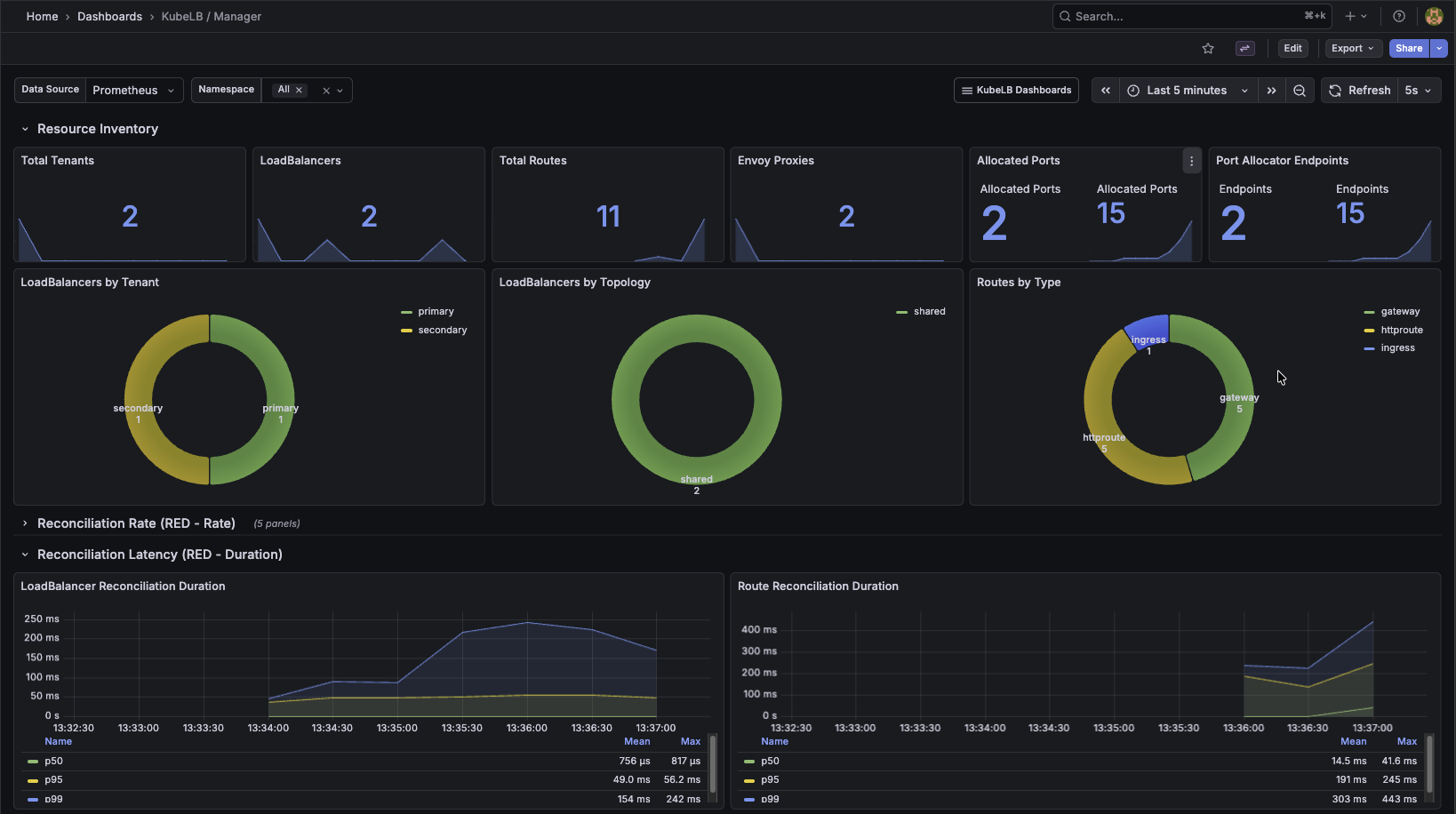Image resolution: width=1456 pixels, height=814 pixels.
Task: Open the Allocated Ports panel kebab menu
Action: 1191,161
